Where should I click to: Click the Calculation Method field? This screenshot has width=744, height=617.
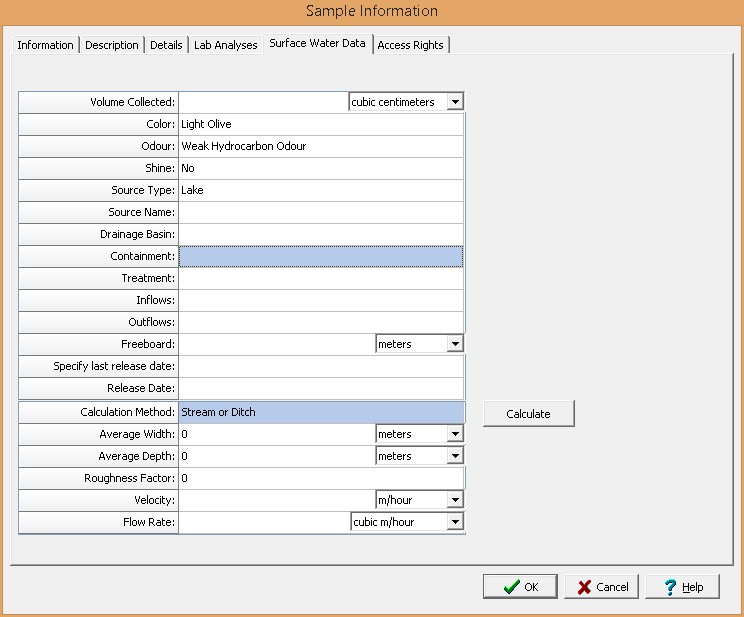320,412
